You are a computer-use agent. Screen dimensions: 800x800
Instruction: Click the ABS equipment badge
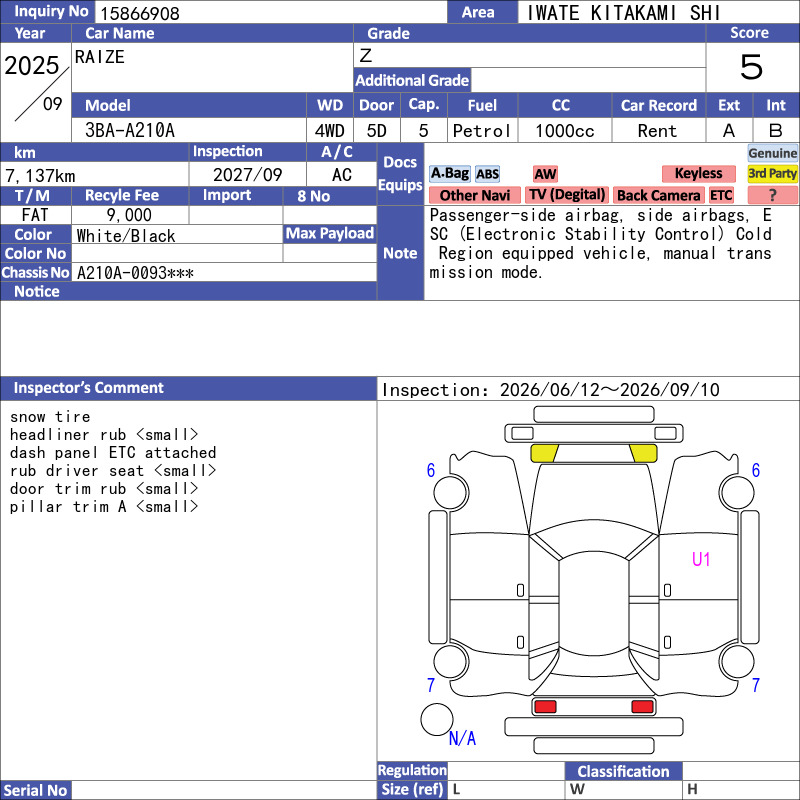point(487,174)
